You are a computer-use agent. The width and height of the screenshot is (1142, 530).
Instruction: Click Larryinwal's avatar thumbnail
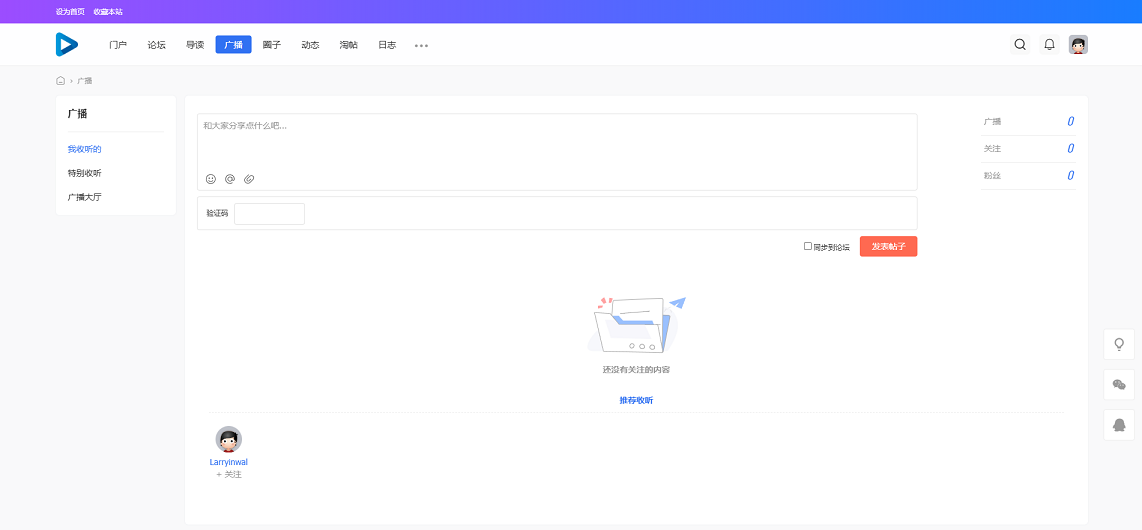(x=229, y=439)
